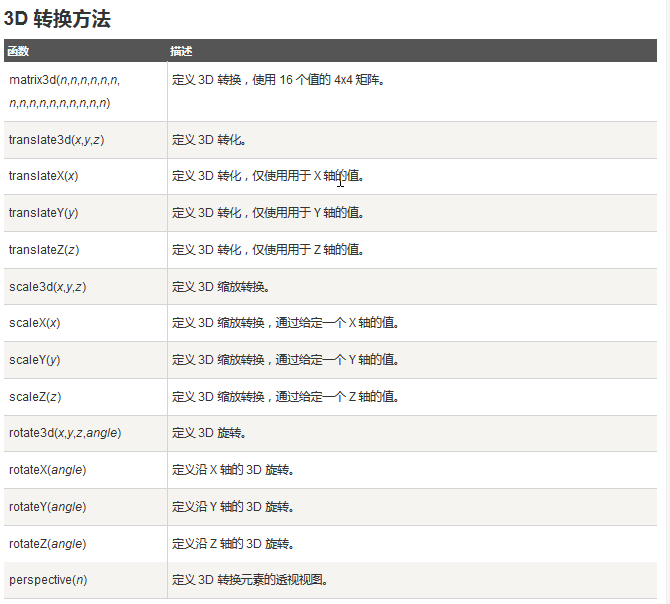Click the scaleY description "通过给定一个 Y 轴的值"

(337, 360)
